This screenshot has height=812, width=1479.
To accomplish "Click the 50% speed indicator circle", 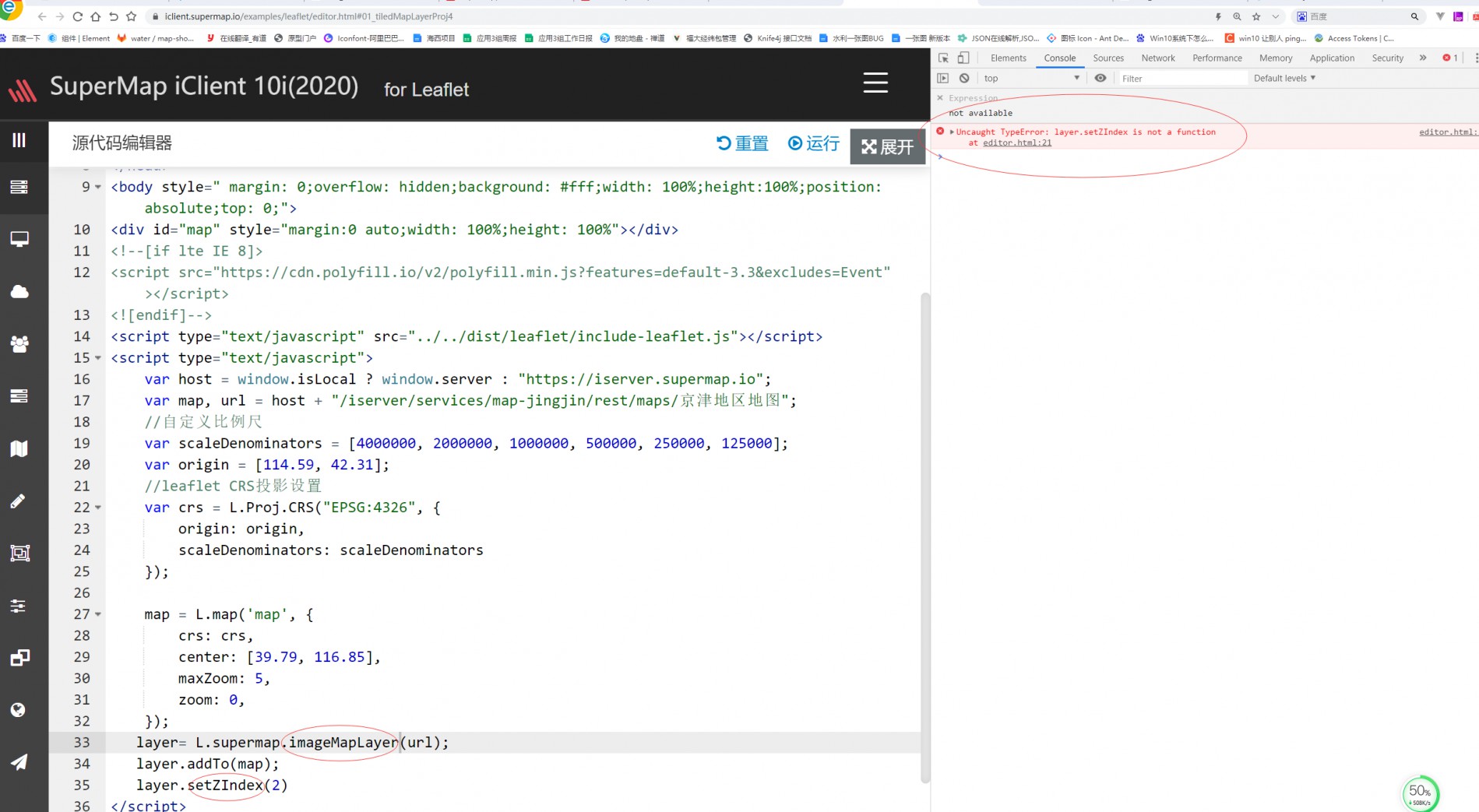I will point(1420,793).
